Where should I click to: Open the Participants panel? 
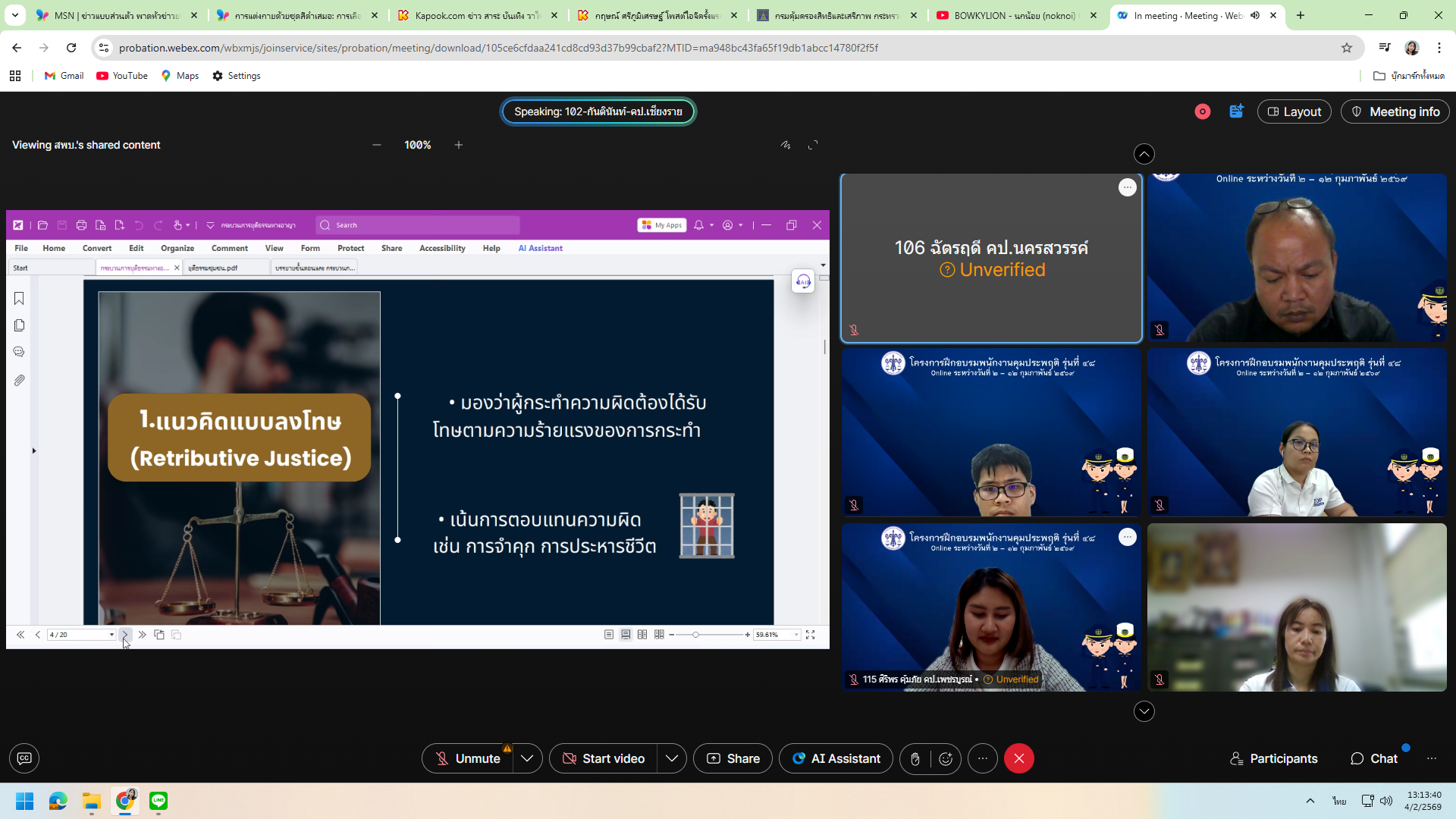pyautogui.click(x=1274, y=758)
